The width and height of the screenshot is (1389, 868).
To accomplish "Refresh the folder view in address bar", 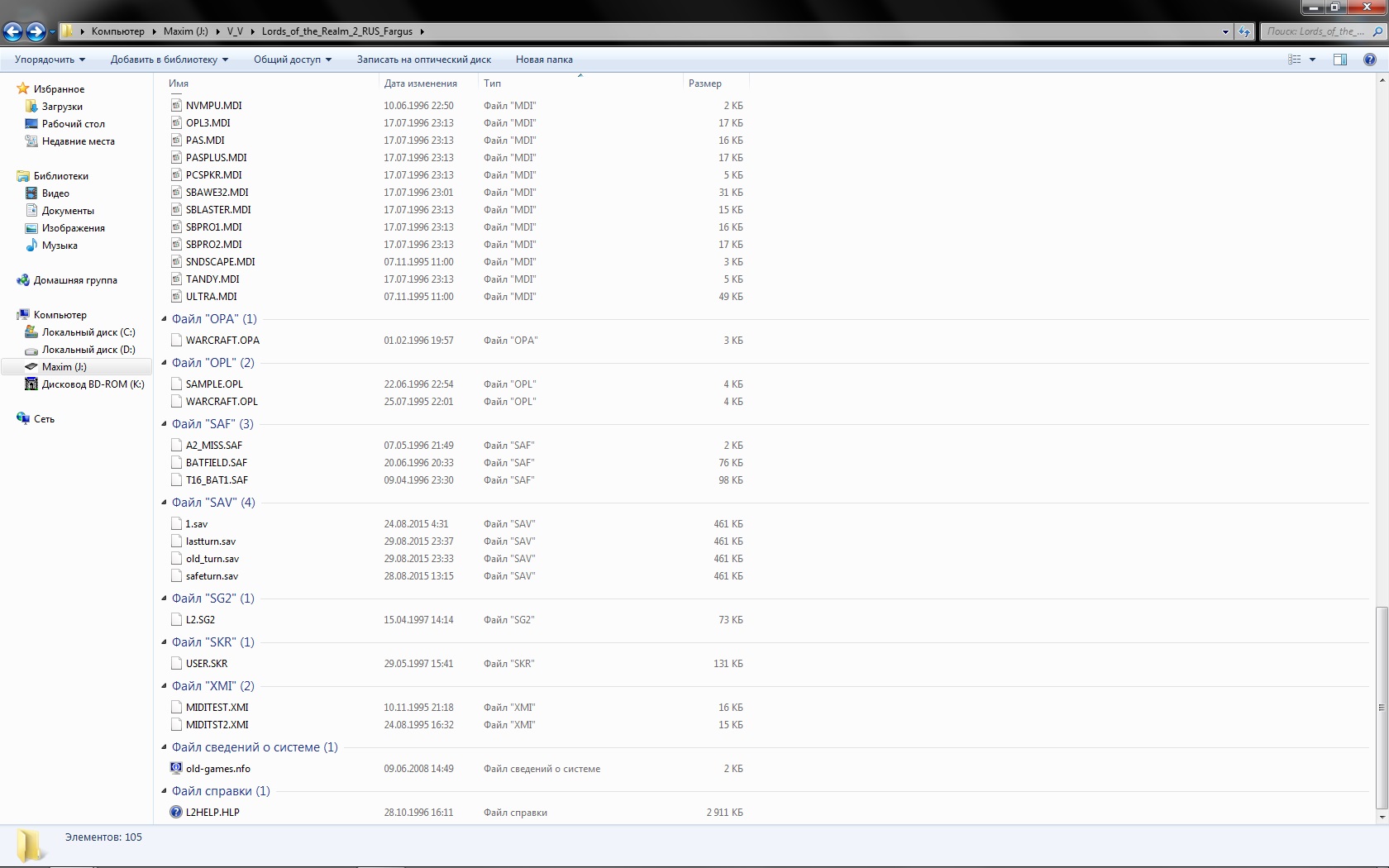I will point(1244,31).
